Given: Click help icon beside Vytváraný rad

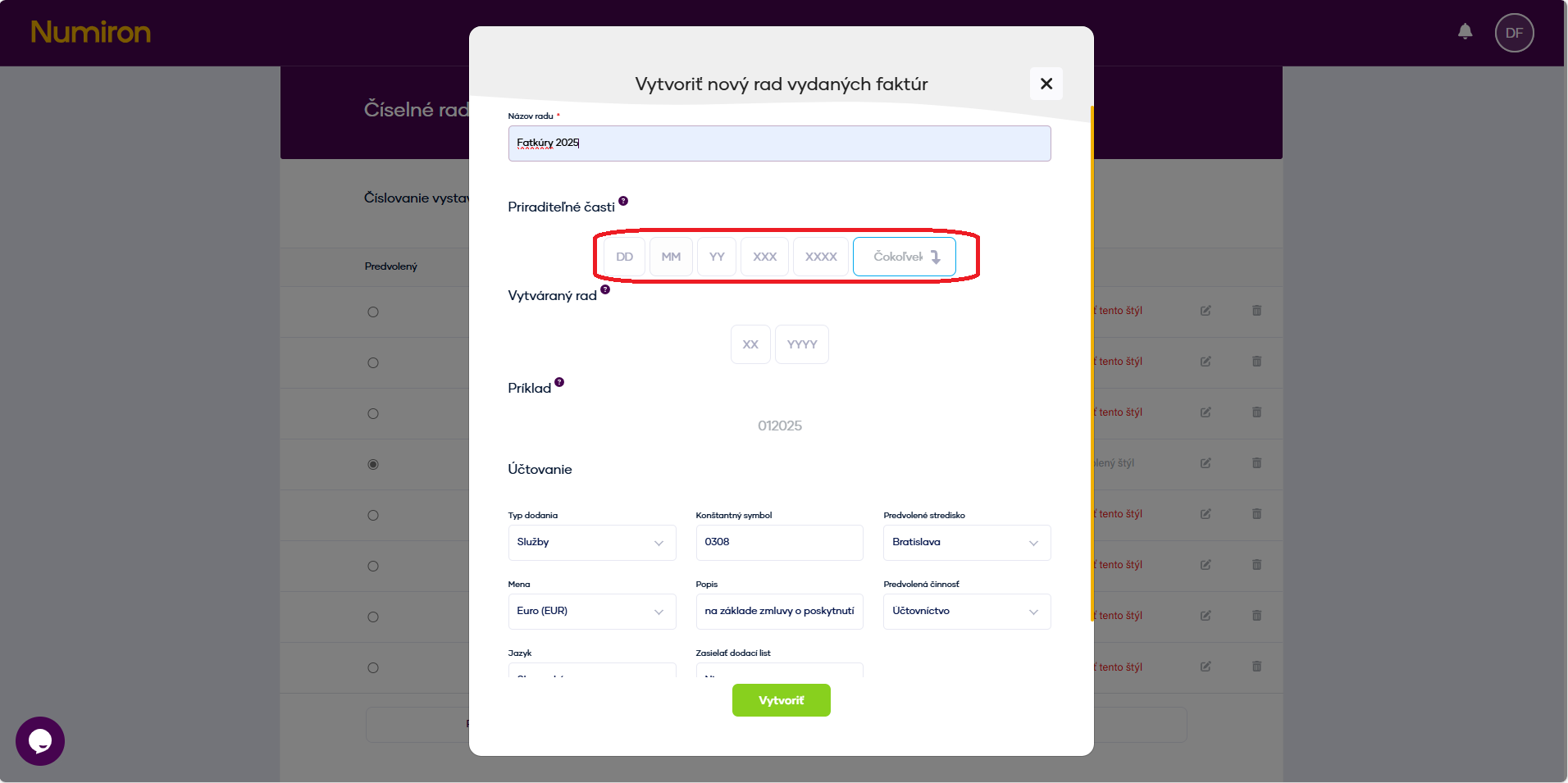Looking at the screenshot, I should coord(605,289).
